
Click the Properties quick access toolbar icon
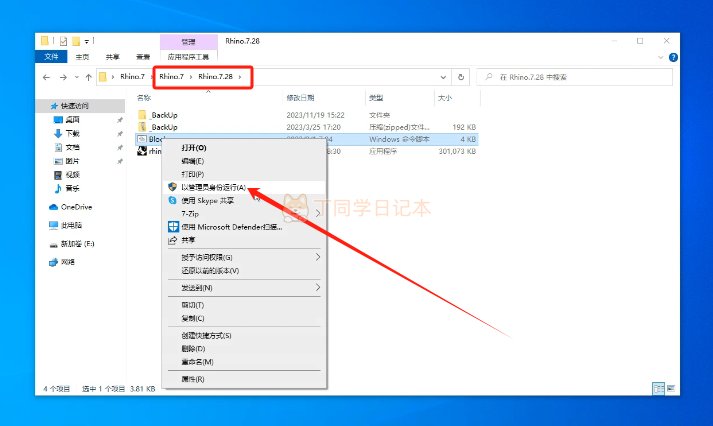point(63,41)
